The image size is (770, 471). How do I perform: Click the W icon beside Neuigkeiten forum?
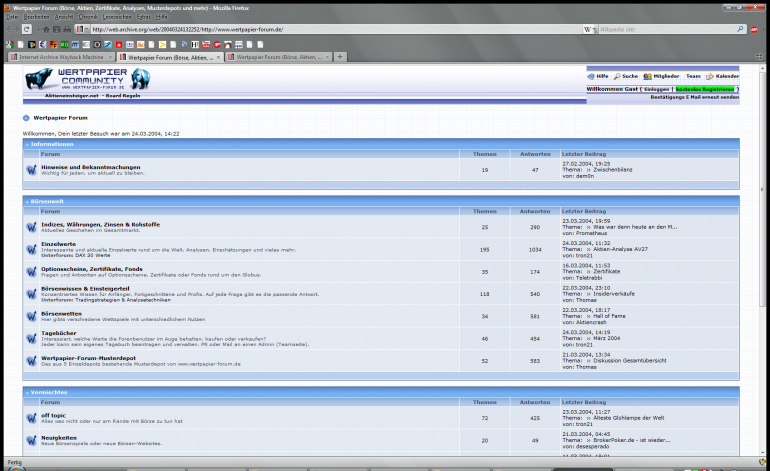(31, 440)
